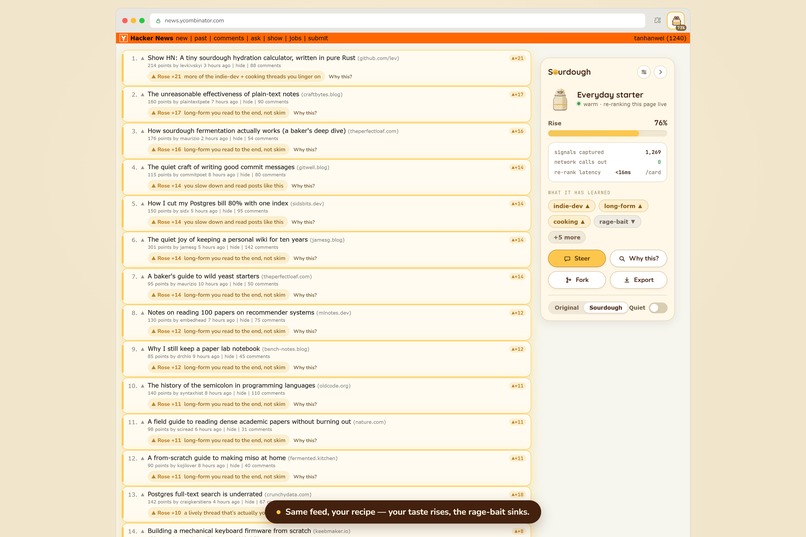Screen dimensions: 806x537
Task: Upvote the personal wiki ten years story
Action: click(x=142, y=240)
